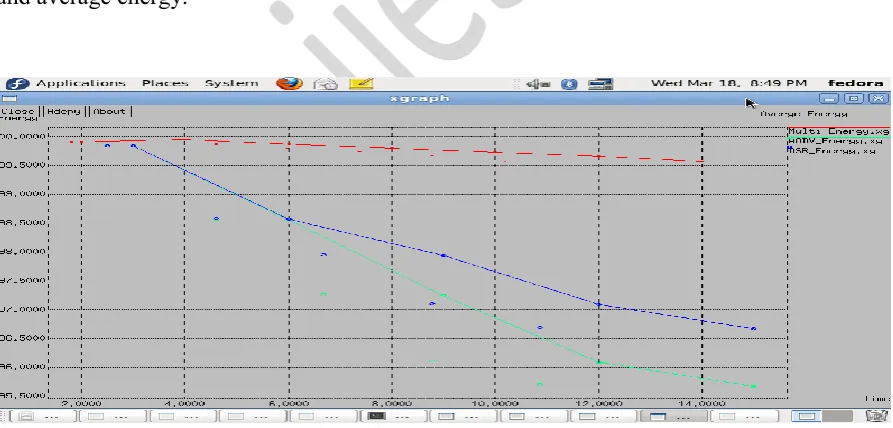The image size is (893, 428).
Task: Click the 6.0000 x-axis label
Action: click(x=289, y=403)
